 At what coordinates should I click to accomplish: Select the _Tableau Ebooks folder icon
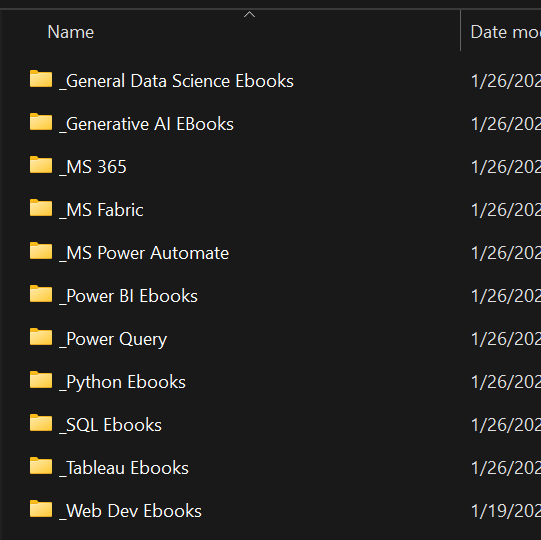coord(41,466)
